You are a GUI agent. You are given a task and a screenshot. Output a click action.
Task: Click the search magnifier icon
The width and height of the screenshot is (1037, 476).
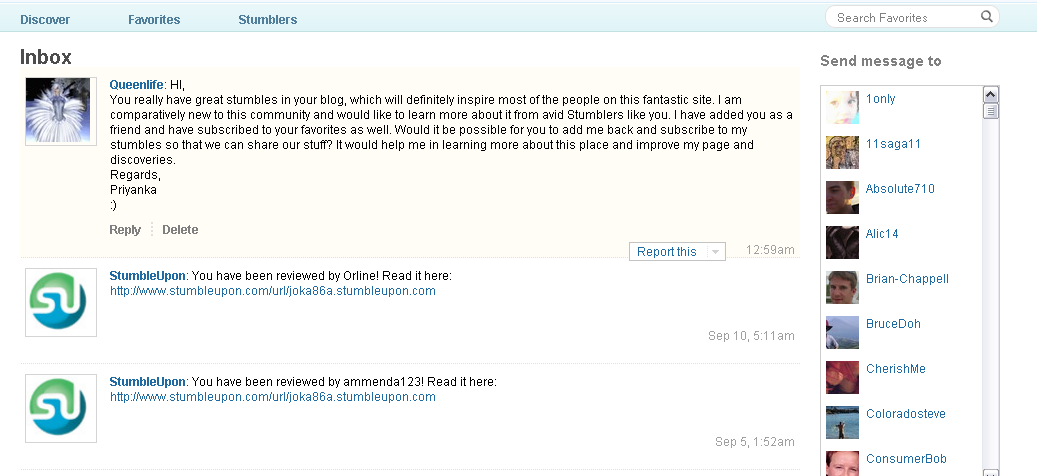click(986, 17)
